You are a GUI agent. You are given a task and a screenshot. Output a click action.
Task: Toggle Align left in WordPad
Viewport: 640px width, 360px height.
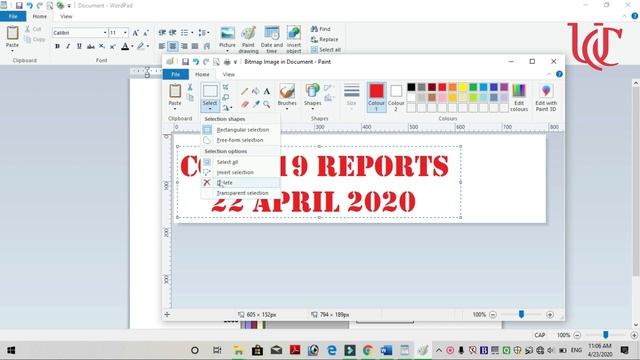click(x=162, y=46)
